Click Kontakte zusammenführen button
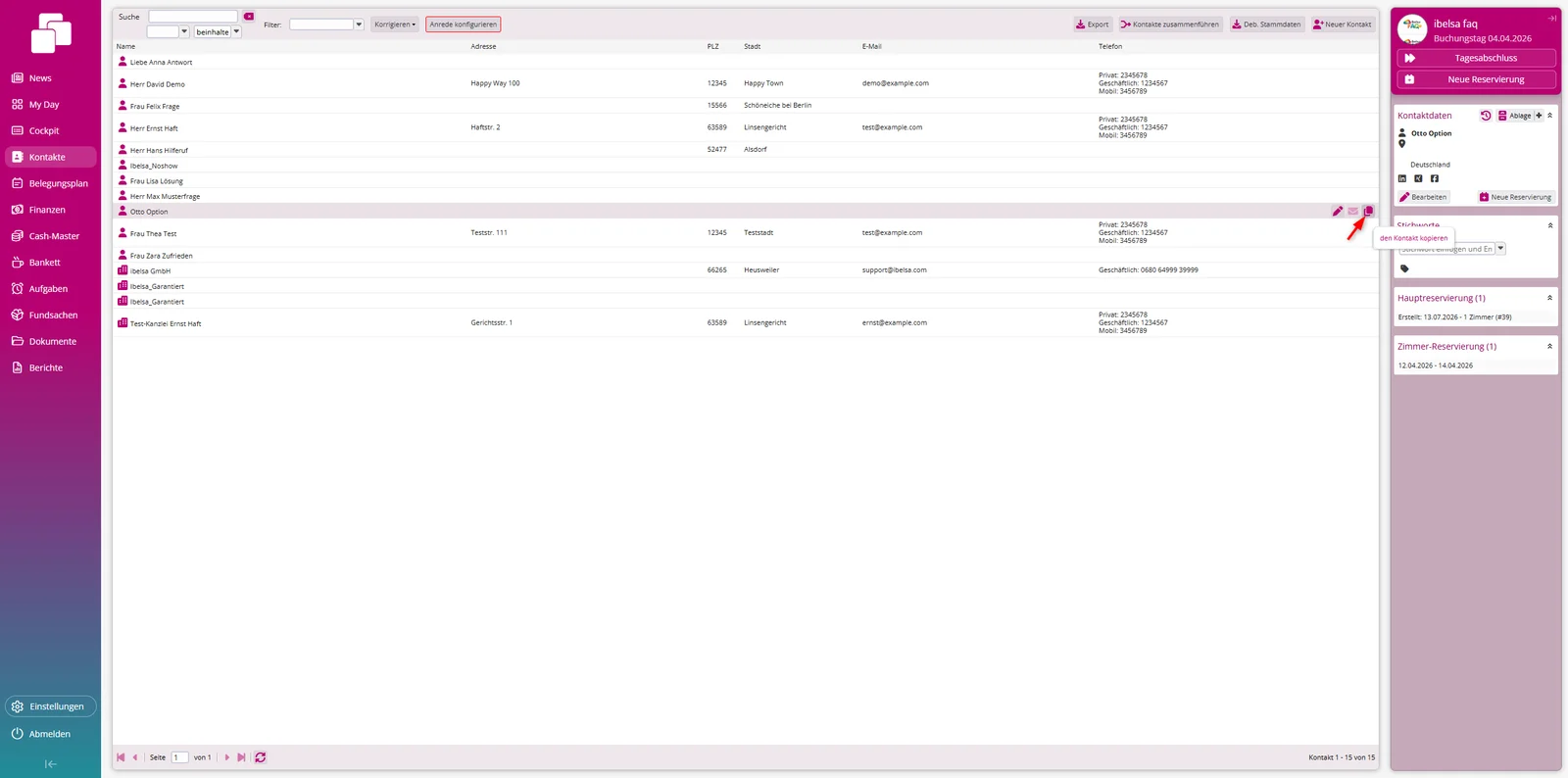The image size is (1568, 778). pyautogui.click(x=1170, y=24)
